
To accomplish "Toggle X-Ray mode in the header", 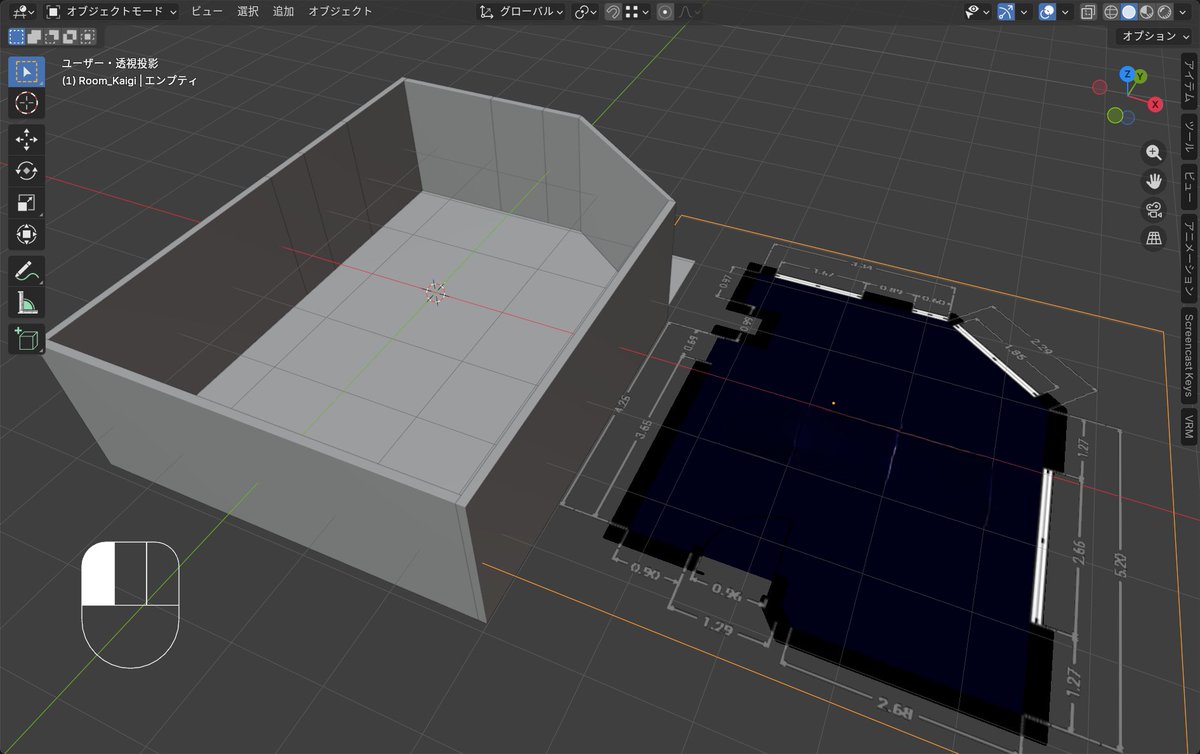I will tap(1088, 12).
